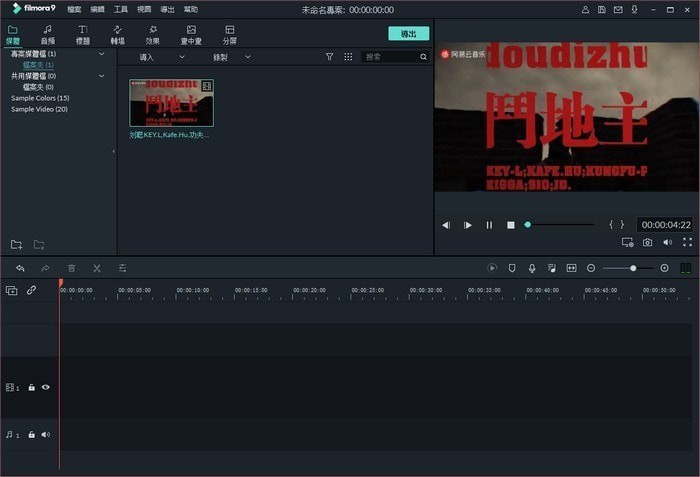Image resolution: width=700 pixels, height=477 pixels.
Task: Click the undo arrow in timeline toolbar
Action: coord(20,268)
